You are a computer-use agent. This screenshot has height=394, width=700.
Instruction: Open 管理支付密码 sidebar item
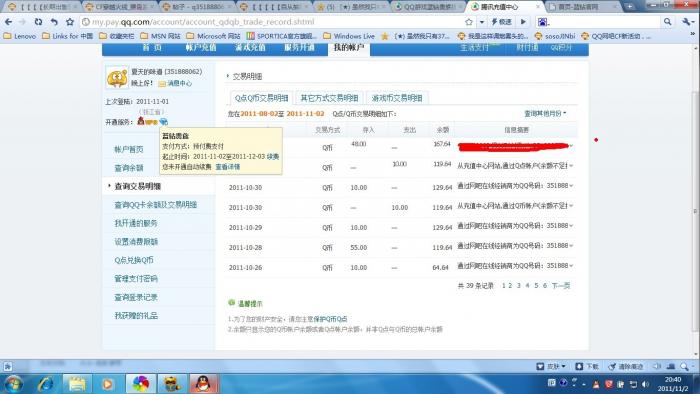click(136, 278)
